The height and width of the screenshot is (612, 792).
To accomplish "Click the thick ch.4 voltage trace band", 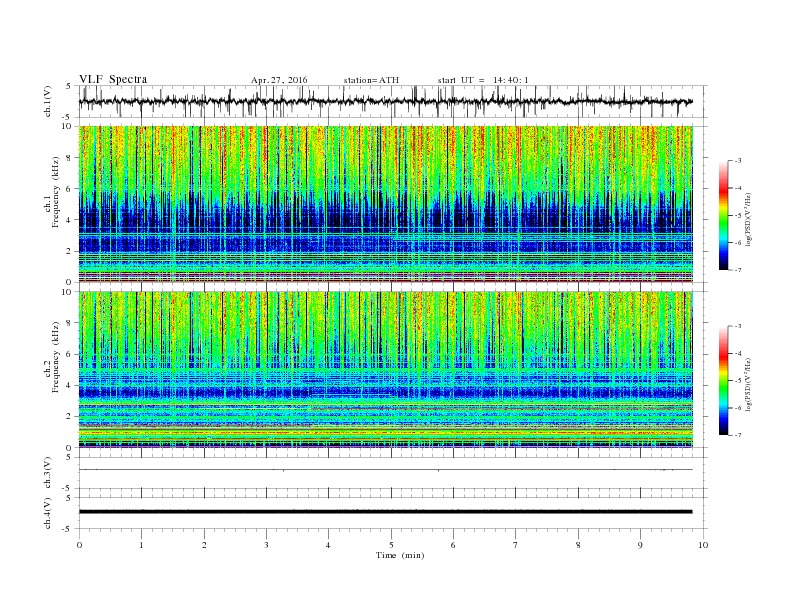I will pos(385,512).
